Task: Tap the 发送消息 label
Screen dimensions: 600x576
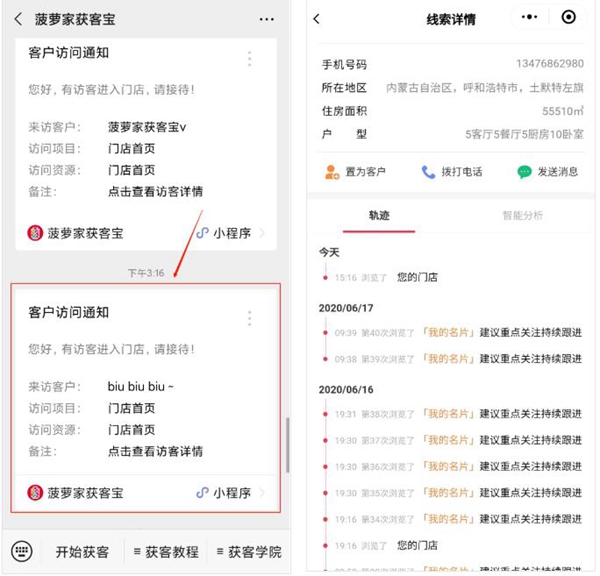Action: (558, 172)
